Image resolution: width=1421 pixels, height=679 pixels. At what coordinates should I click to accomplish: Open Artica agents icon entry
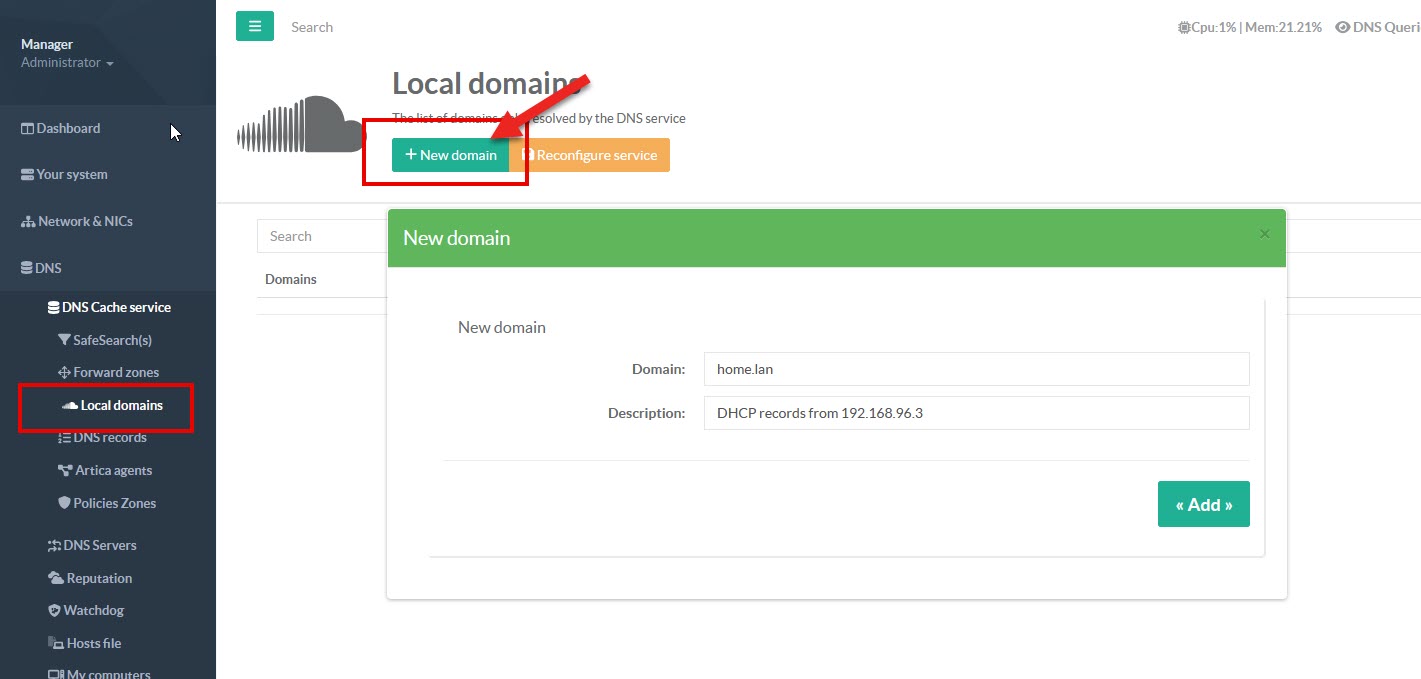click(x=65, y=470)
